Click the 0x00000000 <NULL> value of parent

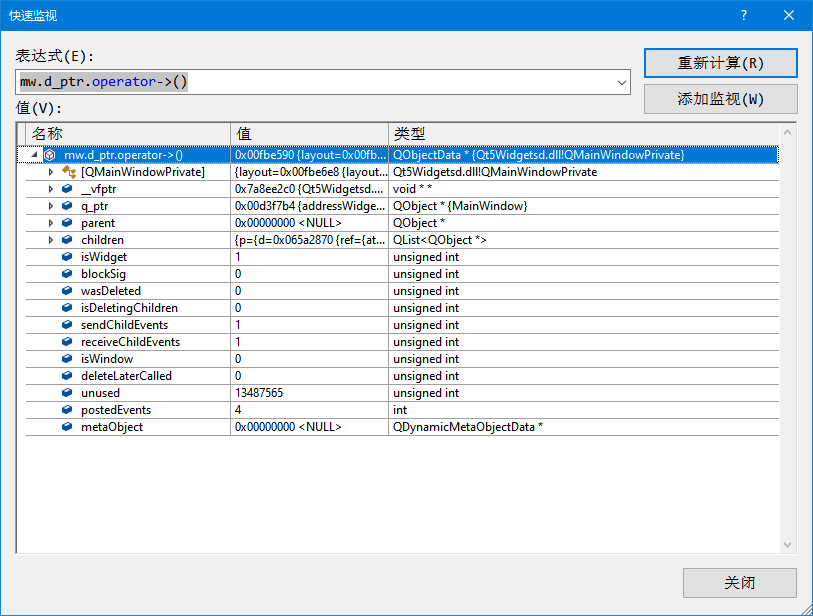(288, 223)
